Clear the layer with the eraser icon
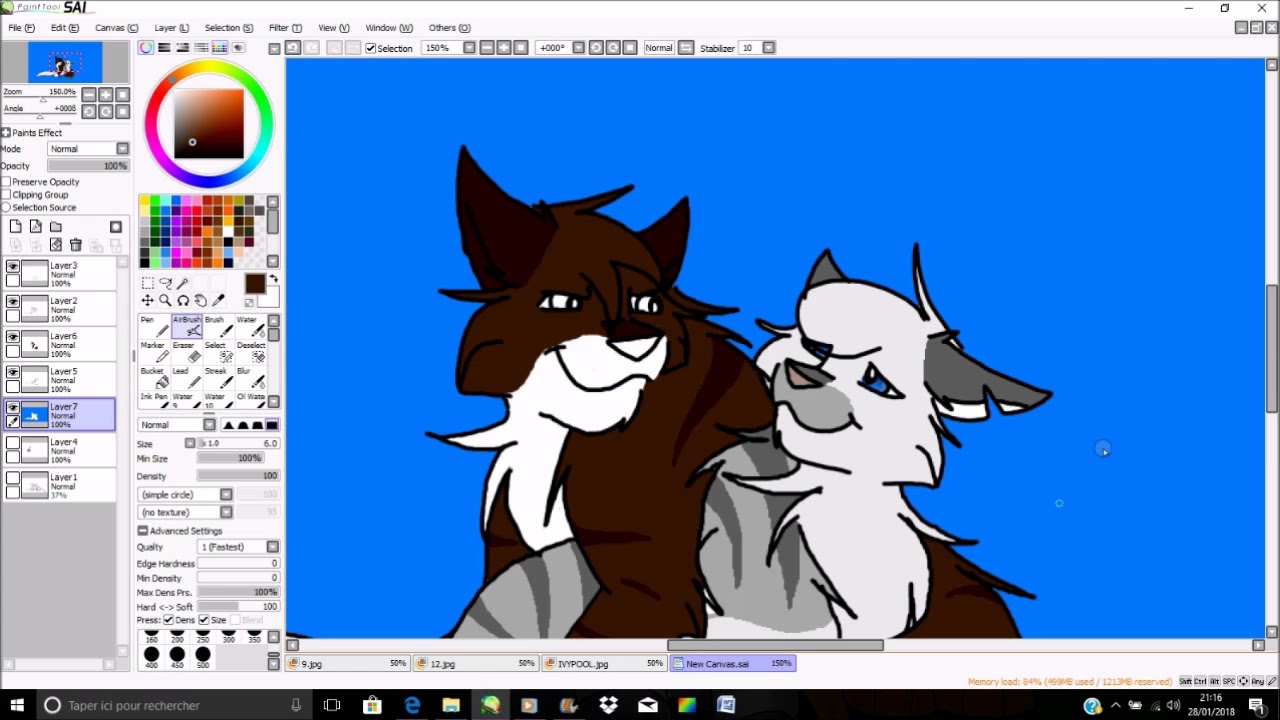1280x720 pixels. point(55,245)
